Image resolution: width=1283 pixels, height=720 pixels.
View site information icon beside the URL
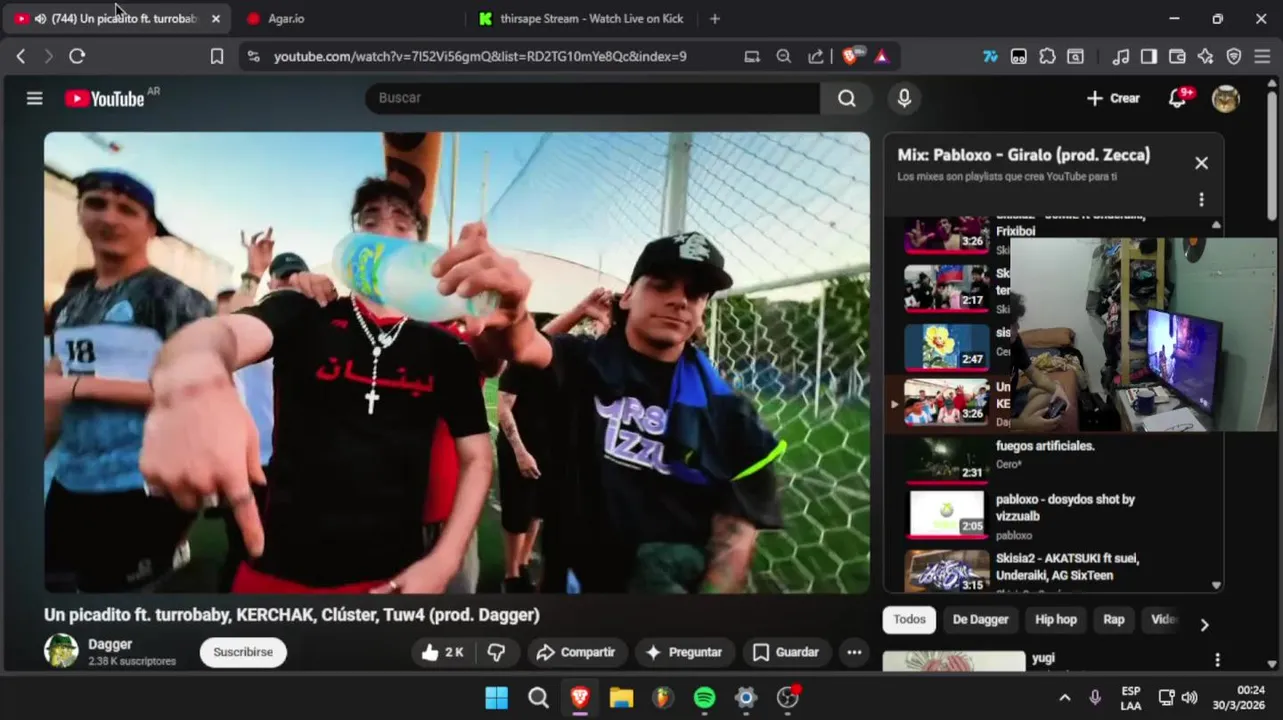(253, 57)
